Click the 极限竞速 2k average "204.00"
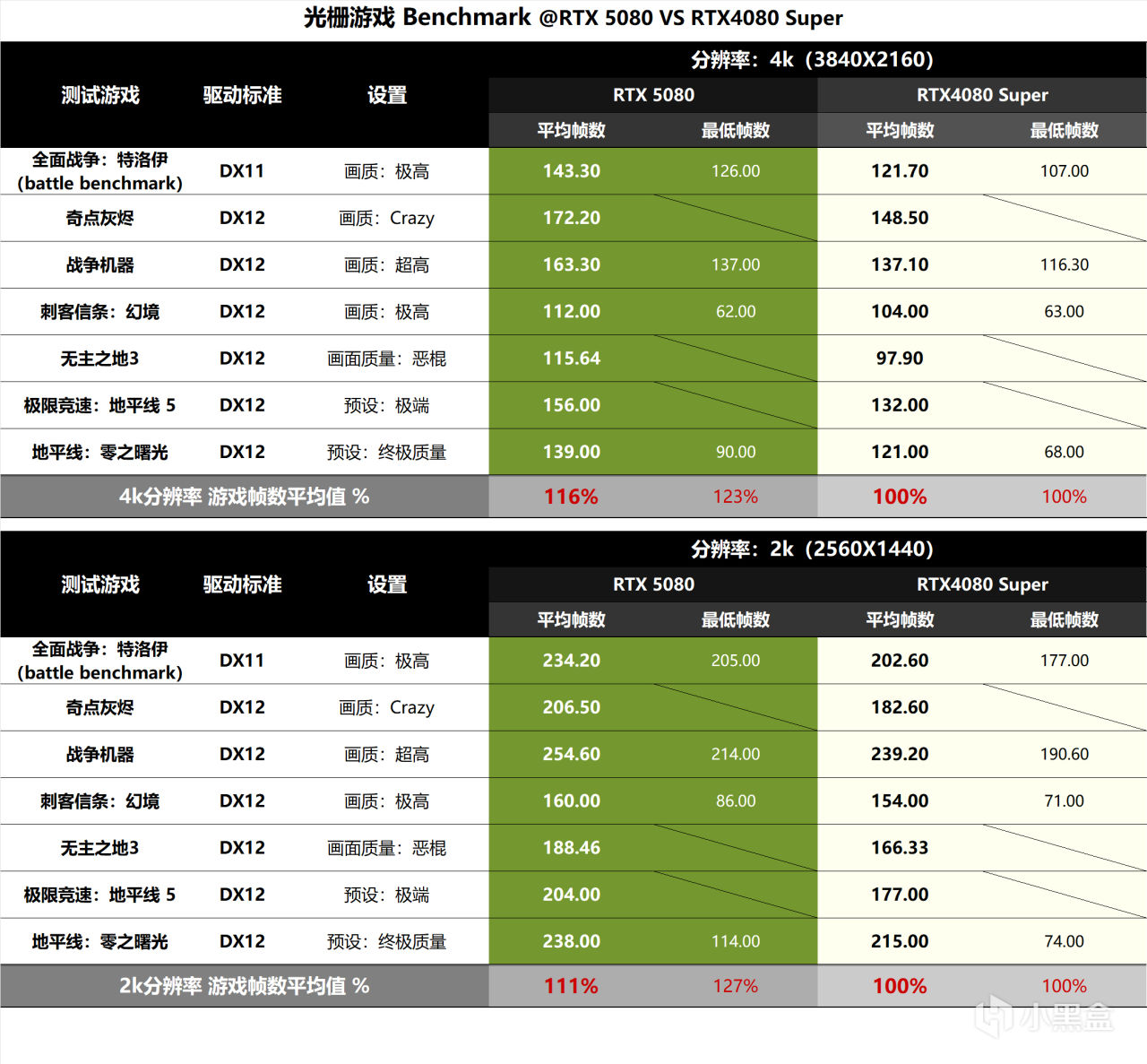The height and width of the screenshot is (1064, 1147). pyautogui.click(x=572, y=895)
